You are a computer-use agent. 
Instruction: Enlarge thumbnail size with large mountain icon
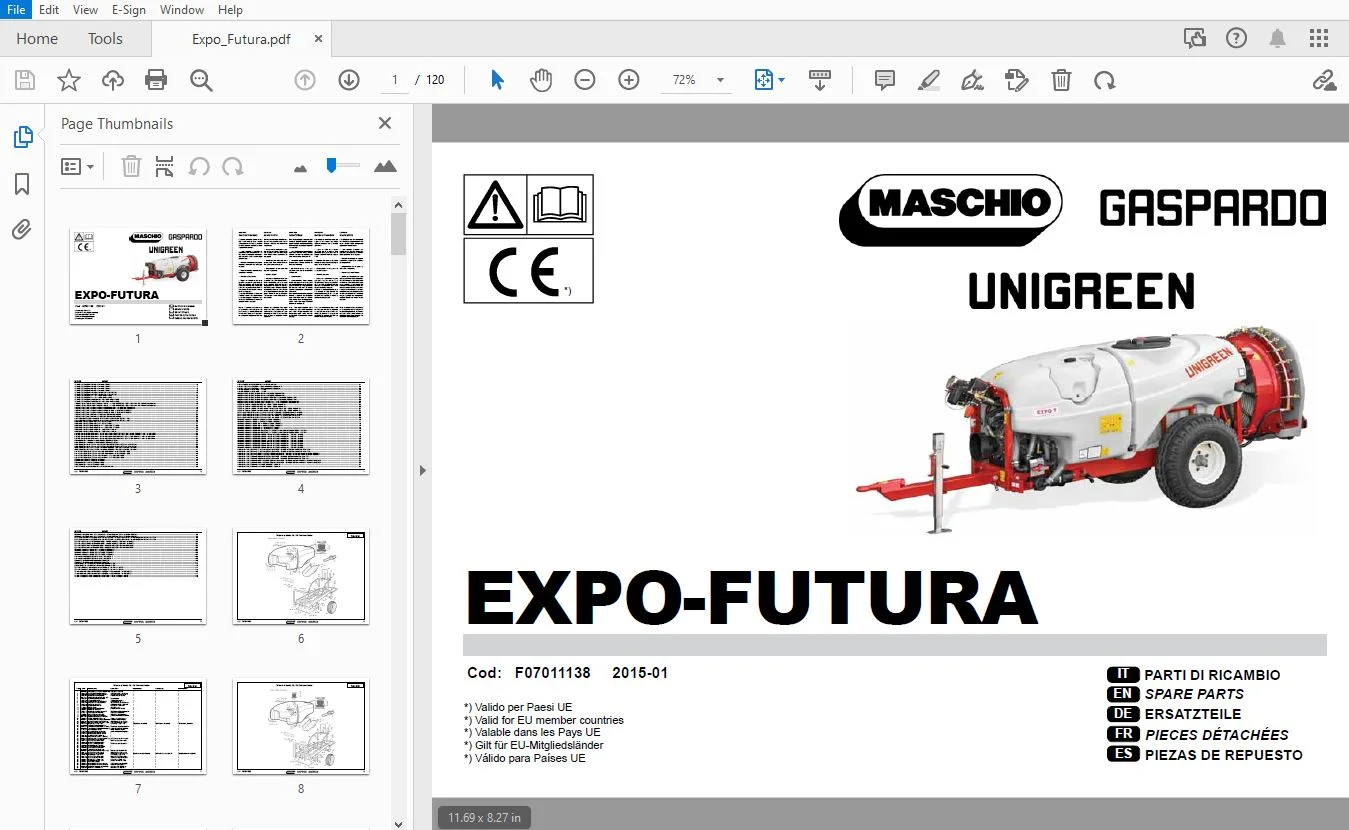coord(385,166)
